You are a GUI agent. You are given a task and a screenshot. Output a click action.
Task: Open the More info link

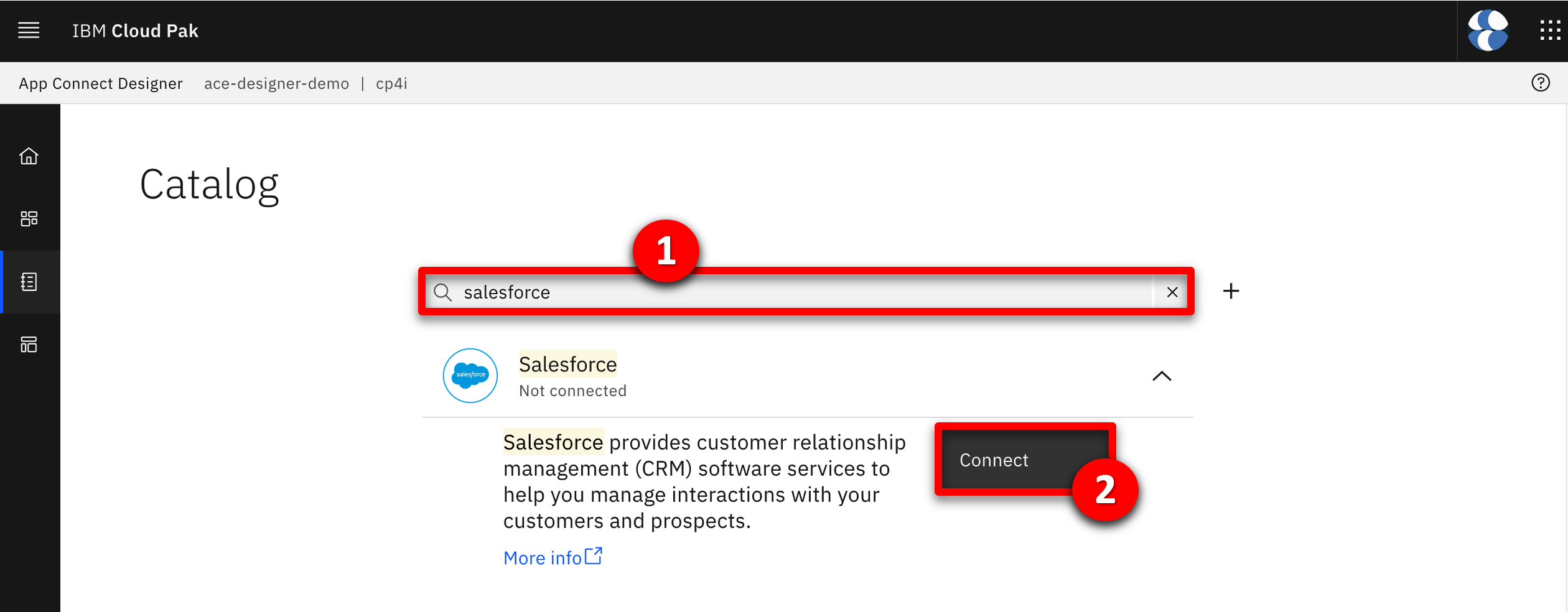coord(553,557)
